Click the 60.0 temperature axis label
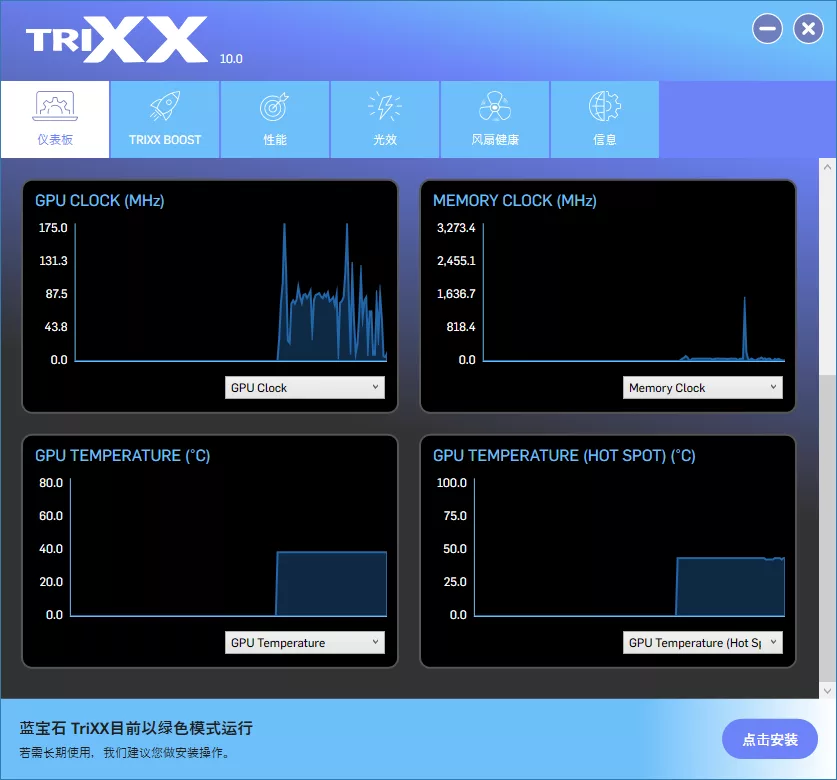This screenshot has height=780, width=837. pos(51,516)
